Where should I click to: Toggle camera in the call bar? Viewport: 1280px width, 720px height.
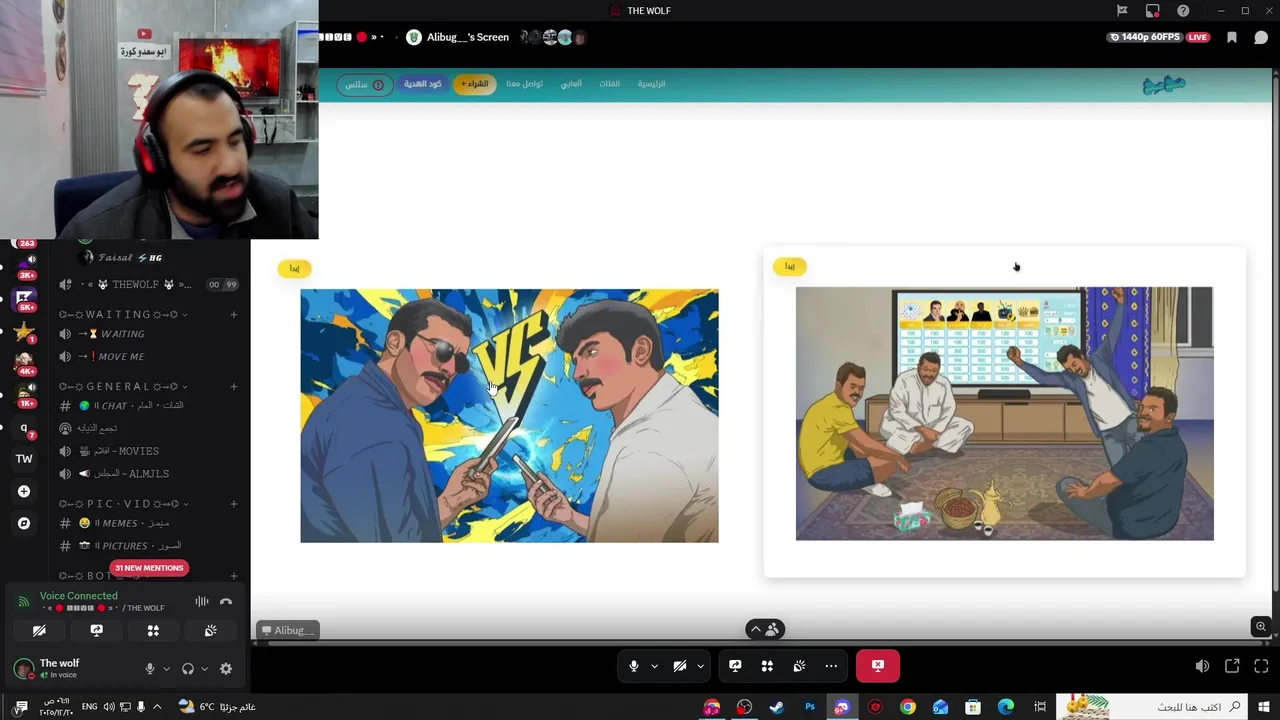(x=679, y=666)
